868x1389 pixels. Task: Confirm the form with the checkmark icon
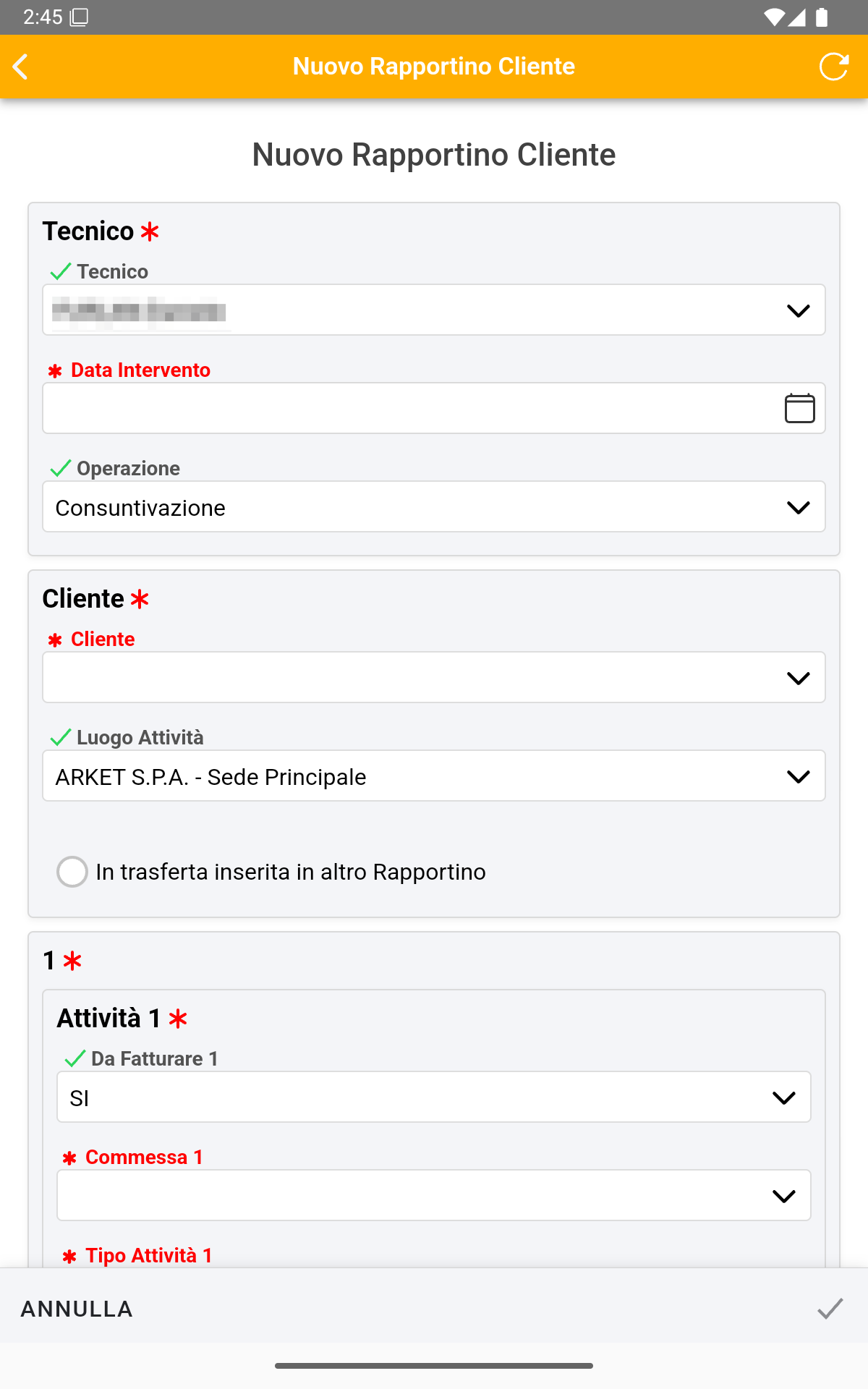pyautogui.click(x=830, y=1308)
